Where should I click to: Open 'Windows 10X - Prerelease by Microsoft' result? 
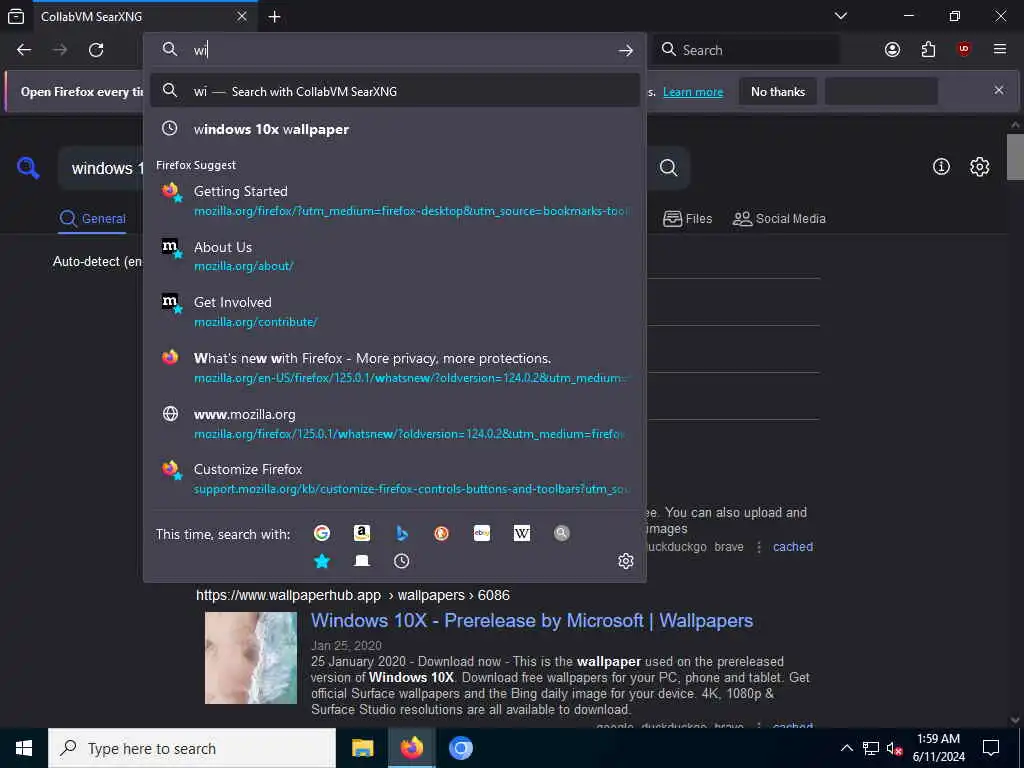[x=532, y=620]
